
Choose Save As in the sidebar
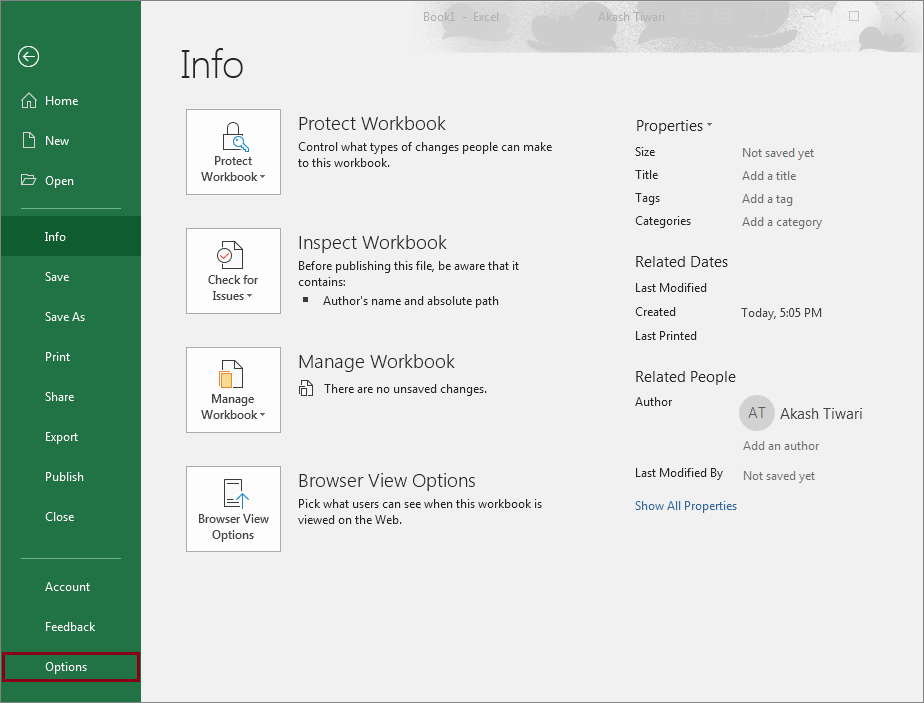click(x=71, y=316)
